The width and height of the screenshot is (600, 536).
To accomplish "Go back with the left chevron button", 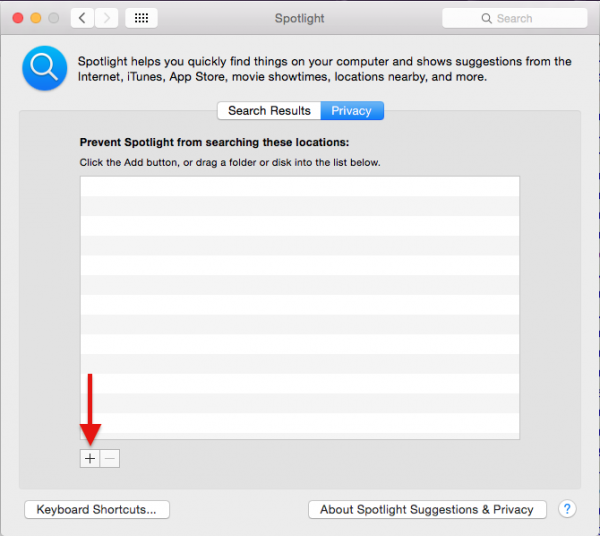I will [x=82, y=18].
